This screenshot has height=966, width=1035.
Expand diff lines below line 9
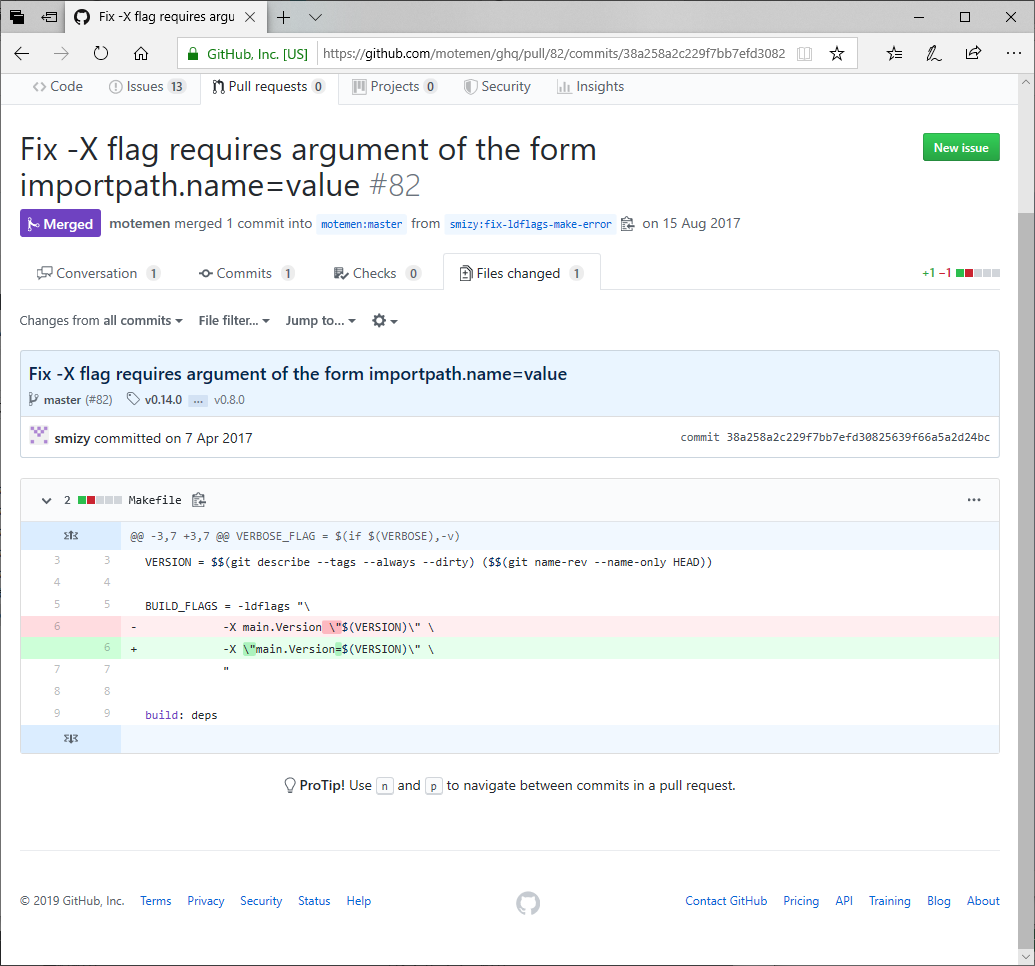[71, 738]
